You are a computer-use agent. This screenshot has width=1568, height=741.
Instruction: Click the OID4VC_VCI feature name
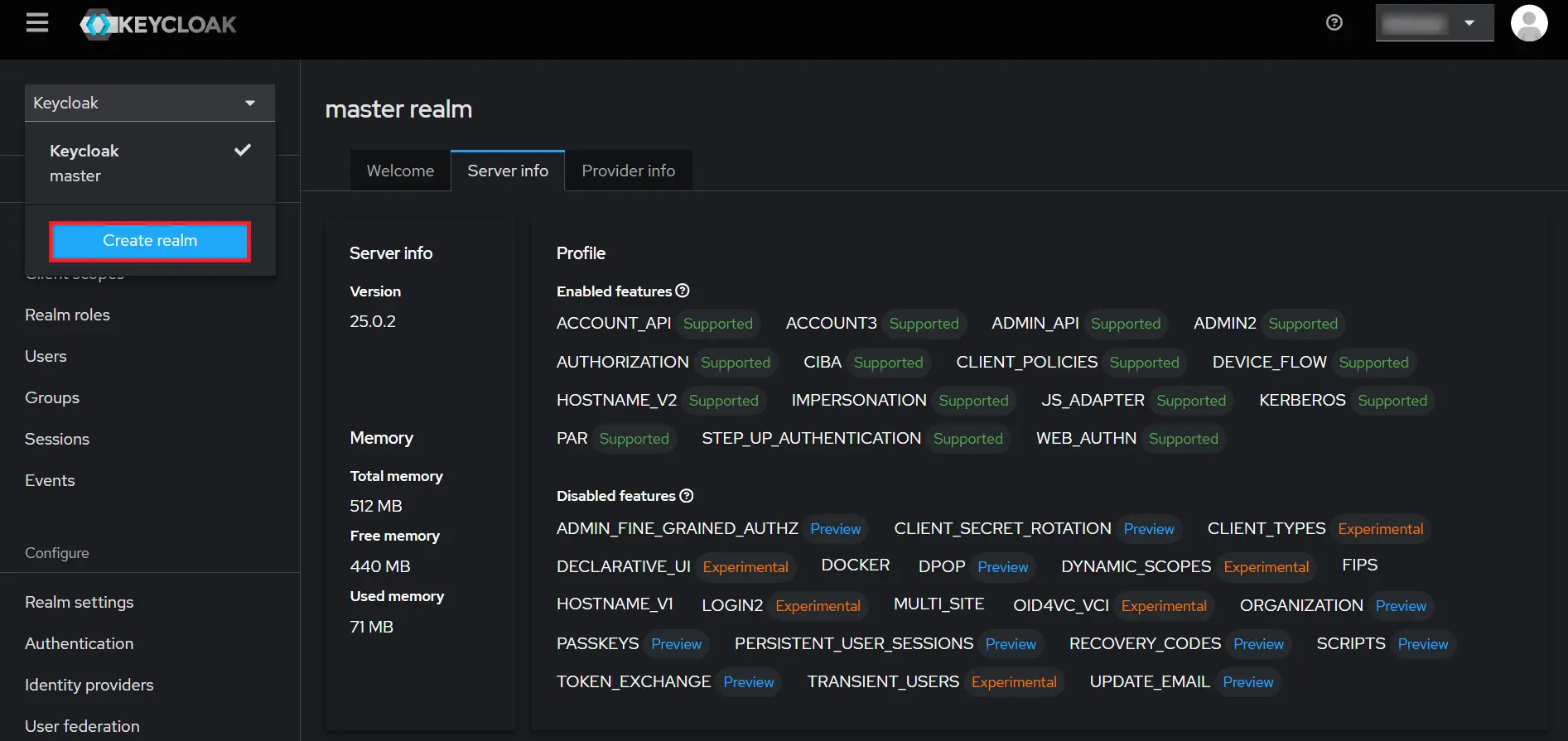[x=1061, y=605]
